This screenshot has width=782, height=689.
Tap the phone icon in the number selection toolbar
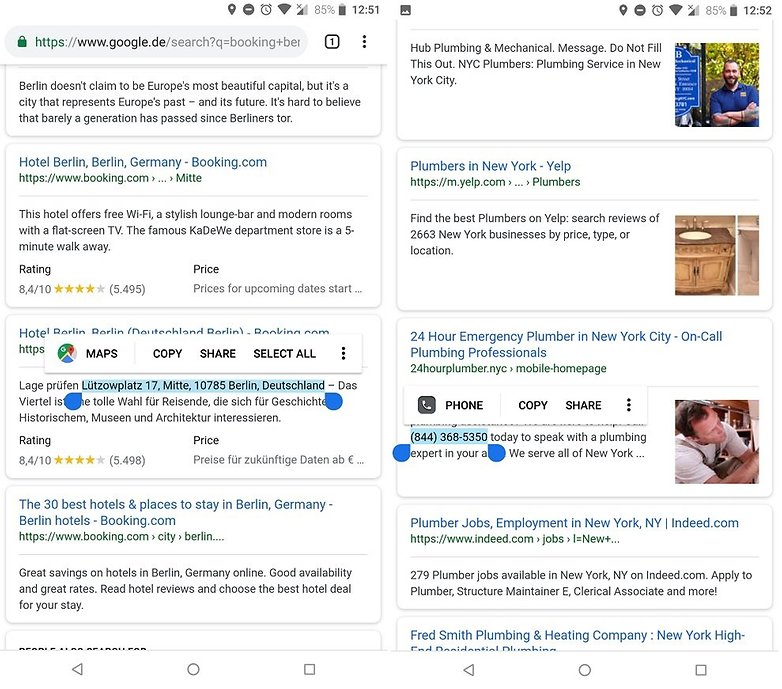click(426, 405)
